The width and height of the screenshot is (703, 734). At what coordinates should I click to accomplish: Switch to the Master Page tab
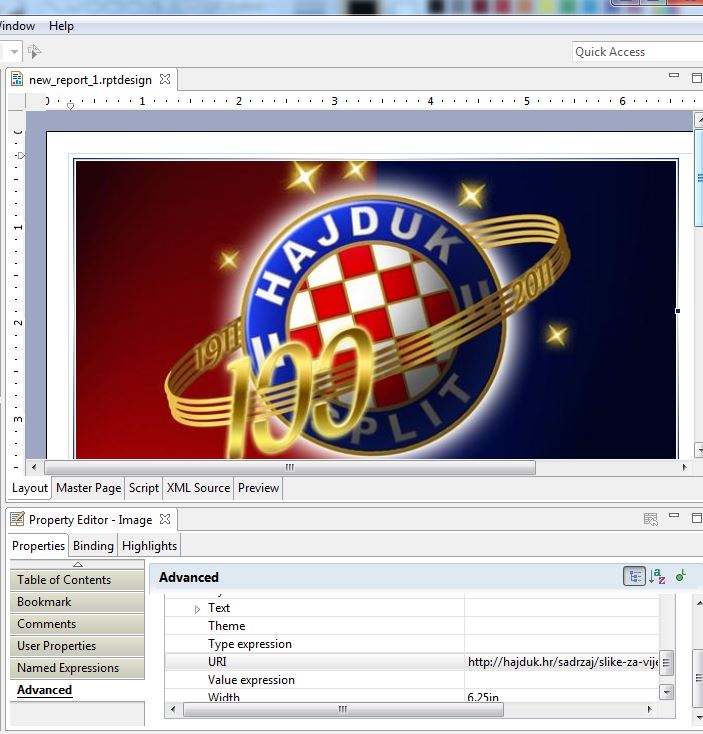pyautogui.click(x=88, y=488)
